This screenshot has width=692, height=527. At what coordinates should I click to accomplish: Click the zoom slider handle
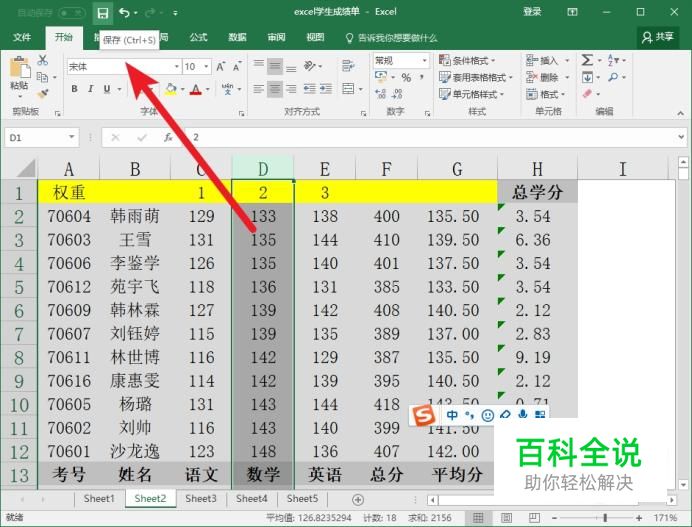605,517
